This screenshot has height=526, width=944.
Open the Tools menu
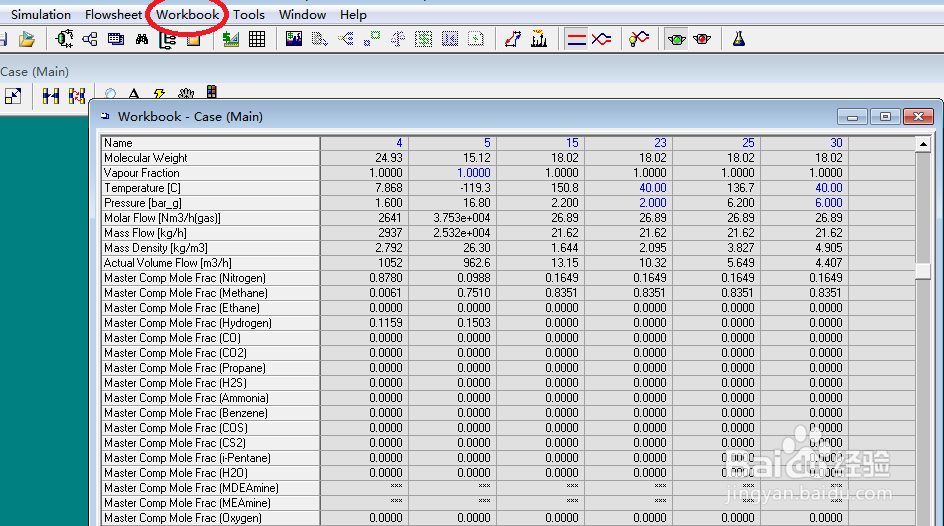(249, 14)
